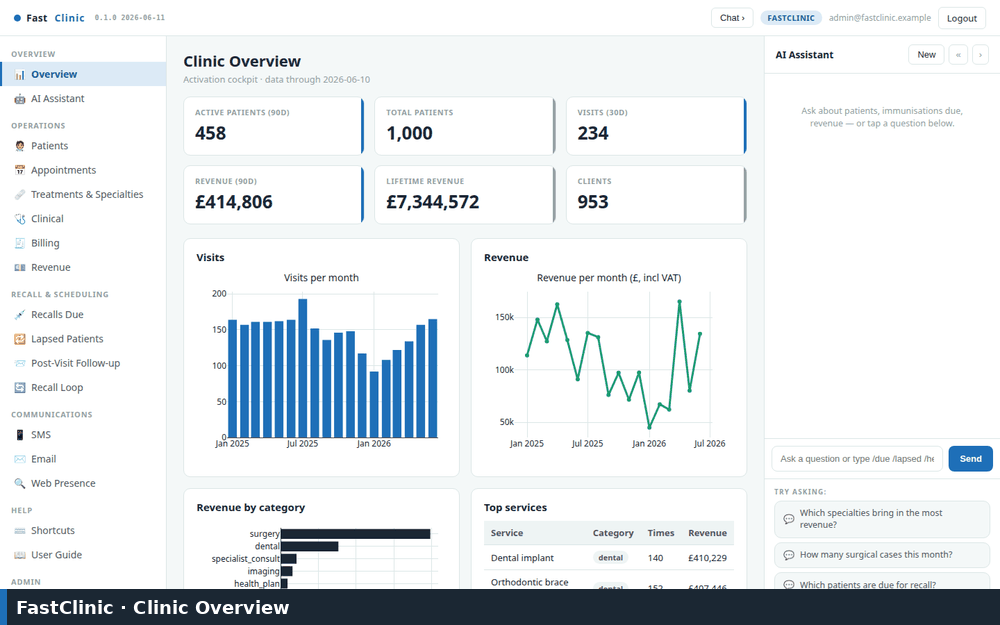Click the blue dot logo next to FastClinic

(x=17, y=18)
